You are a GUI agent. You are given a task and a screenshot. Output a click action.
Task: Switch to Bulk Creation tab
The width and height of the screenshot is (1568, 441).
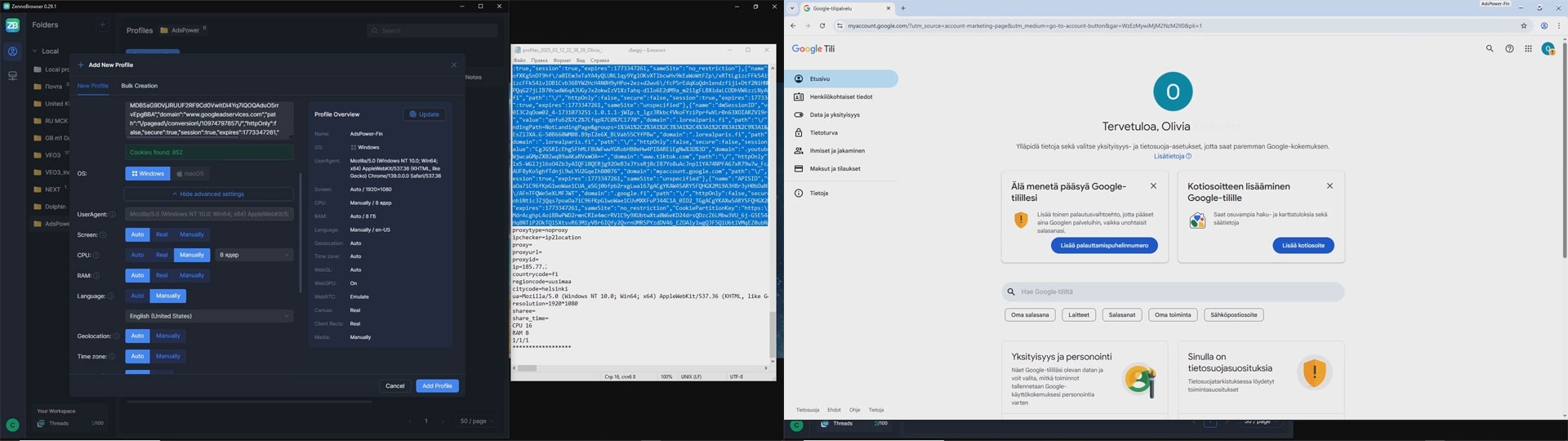[140, 86]
